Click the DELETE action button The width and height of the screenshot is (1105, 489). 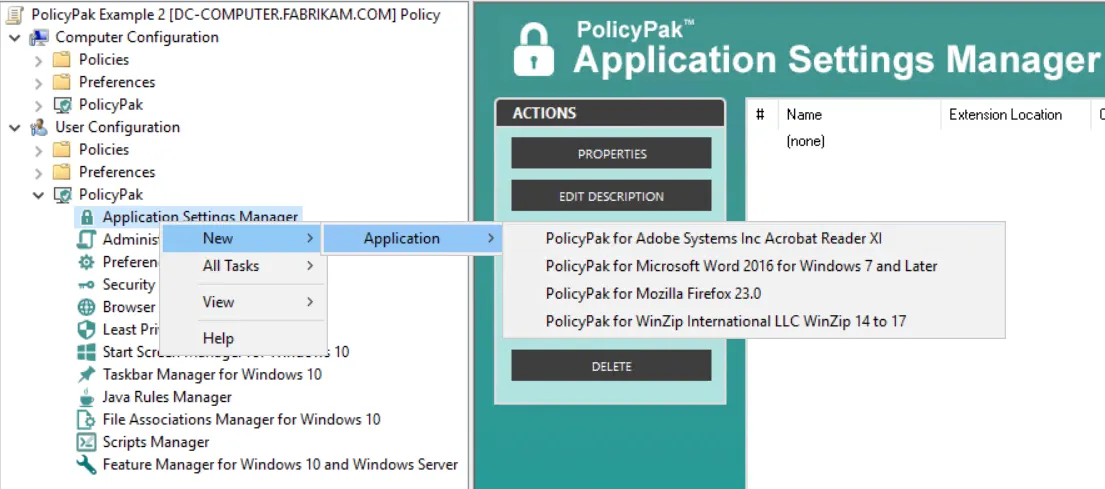click(x=611, y=366)
